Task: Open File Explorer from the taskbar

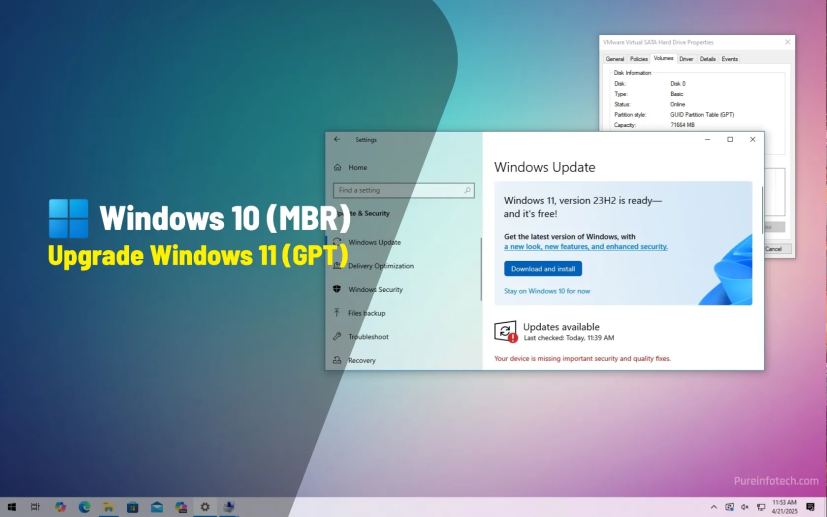Action: (x=109, y=507)
